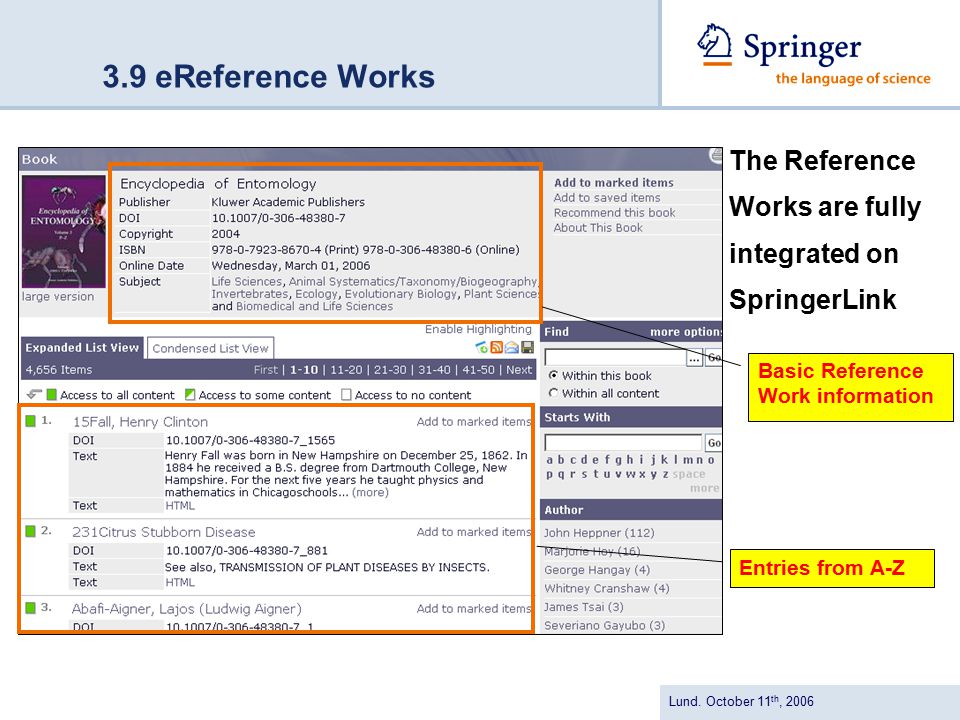Click Add to marked items in book panel
Viewport: 960px width, 720px height.
[613, 182]
